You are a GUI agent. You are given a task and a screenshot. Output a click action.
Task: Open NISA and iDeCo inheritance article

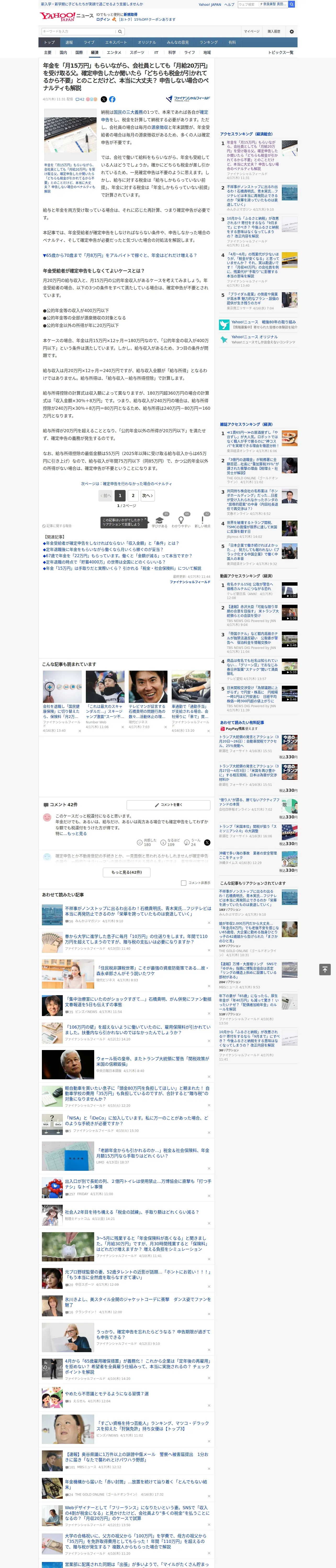137,1120
